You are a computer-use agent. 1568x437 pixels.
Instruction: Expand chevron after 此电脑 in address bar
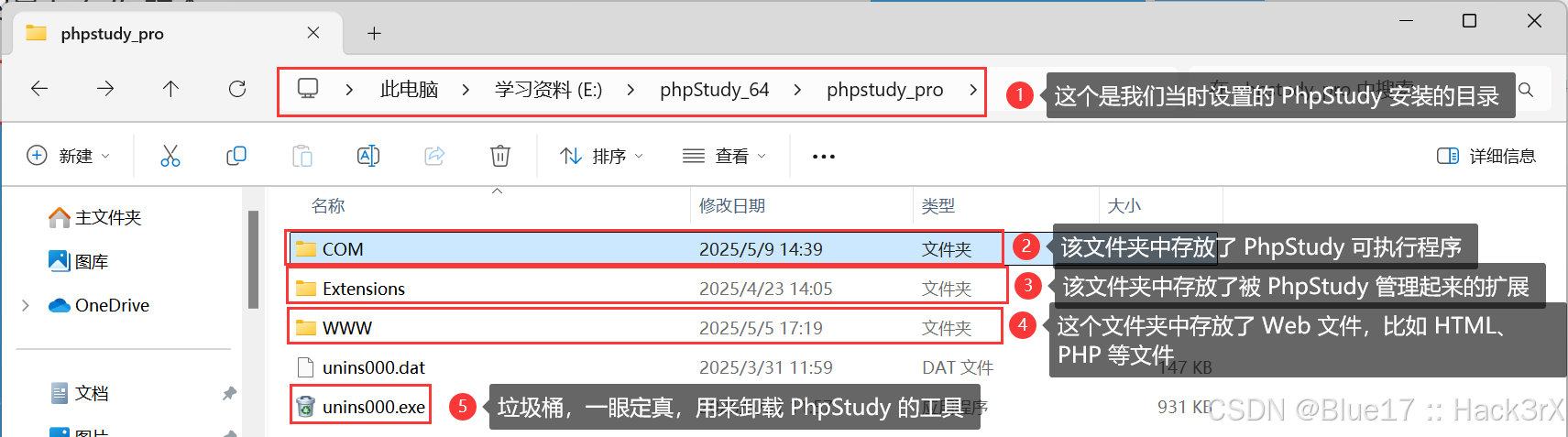pyautogui.click(x=466, y=90)
